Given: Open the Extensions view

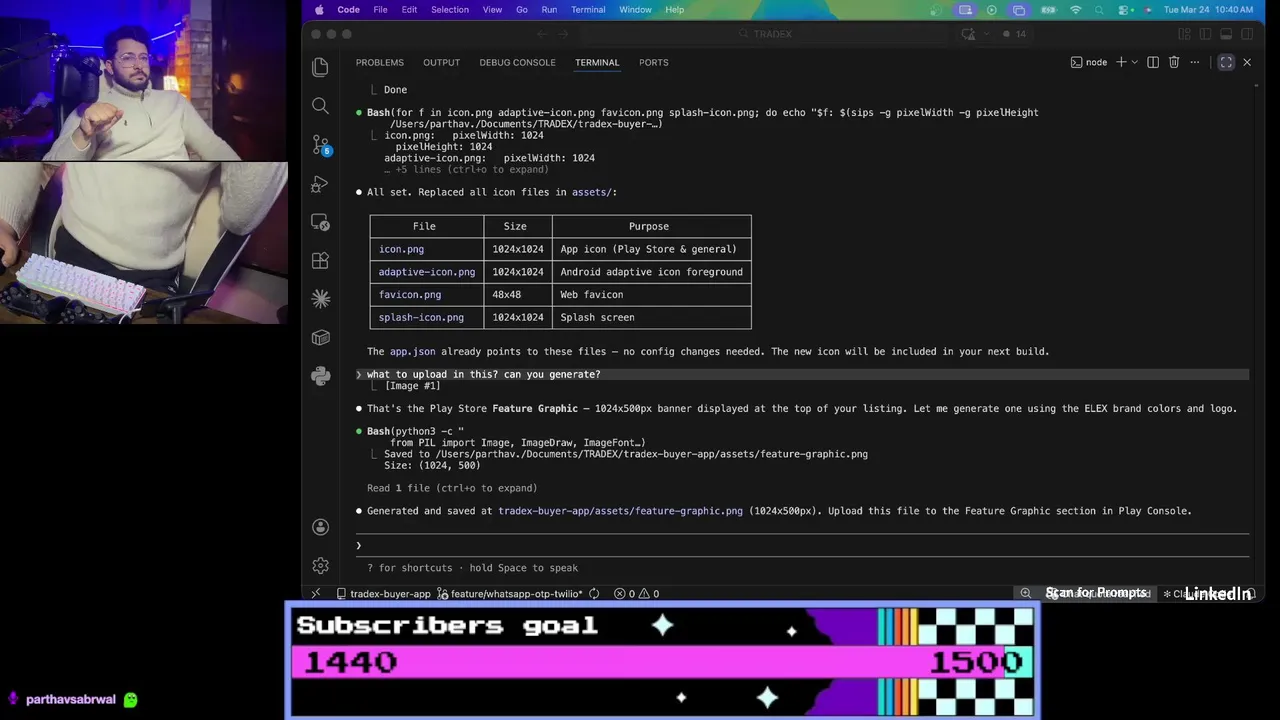Looking at the screenshot, I should pyautogui.click(x=320, y=260).
